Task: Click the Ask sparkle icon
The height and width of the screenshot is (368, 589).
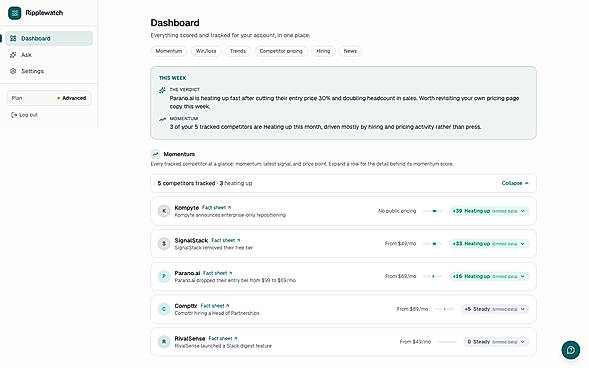Action: (x=13, y=55)
